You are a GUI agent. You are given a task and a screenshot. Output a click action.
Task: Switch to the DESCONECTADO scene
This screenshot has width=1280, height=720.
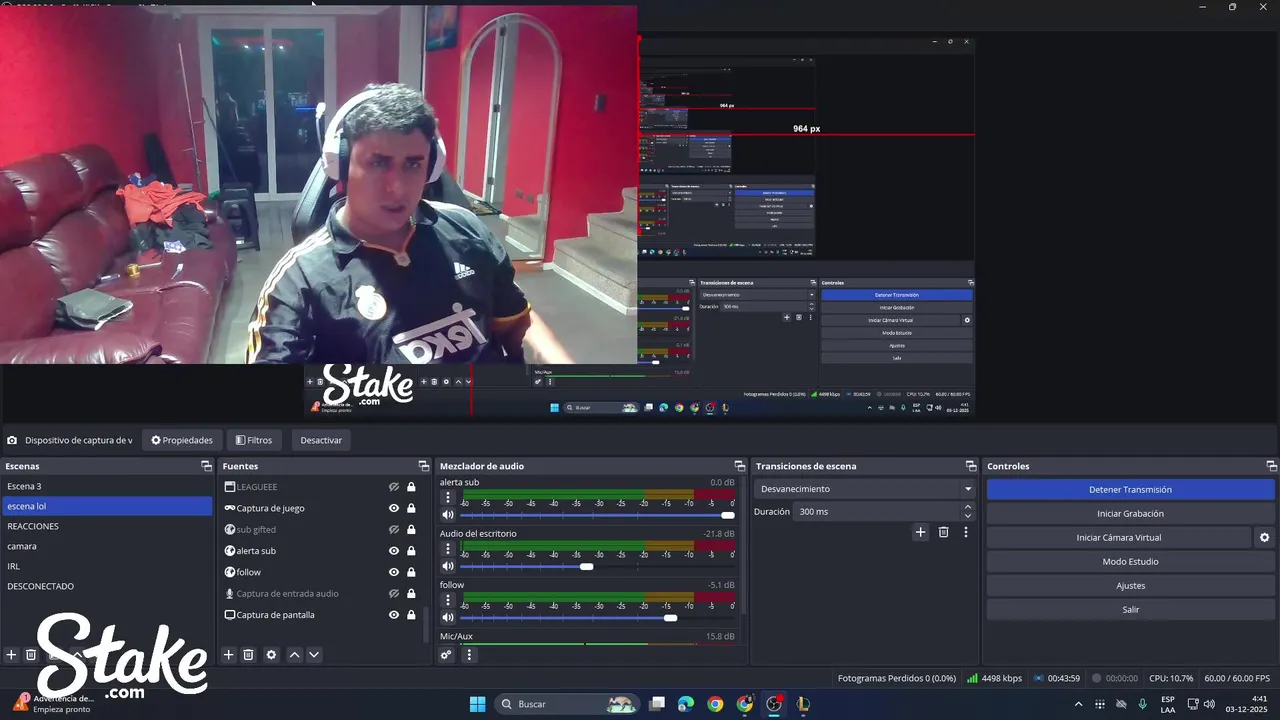[x=106, y=586]
